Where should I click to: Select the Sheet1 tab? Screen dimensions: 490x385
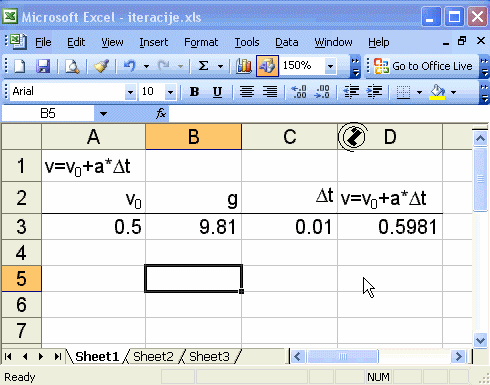click(97, 357)
